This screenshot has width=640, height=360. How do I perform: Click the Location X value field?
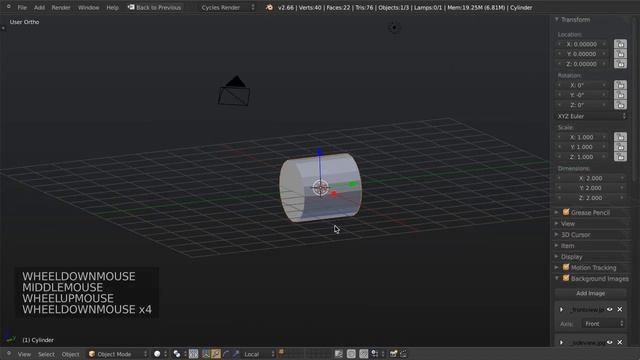582,44
